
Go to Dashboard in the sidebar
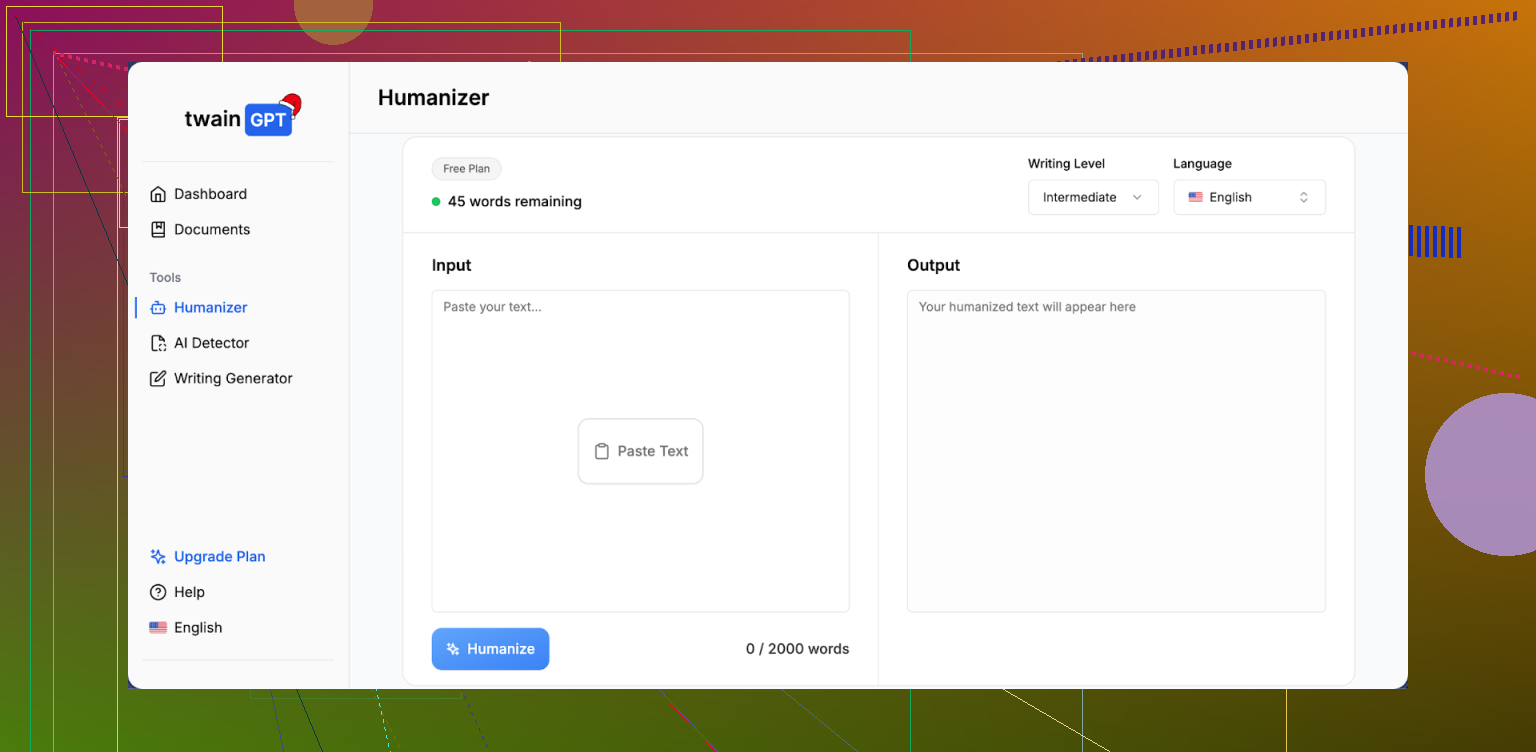click(x=210, y=194)
